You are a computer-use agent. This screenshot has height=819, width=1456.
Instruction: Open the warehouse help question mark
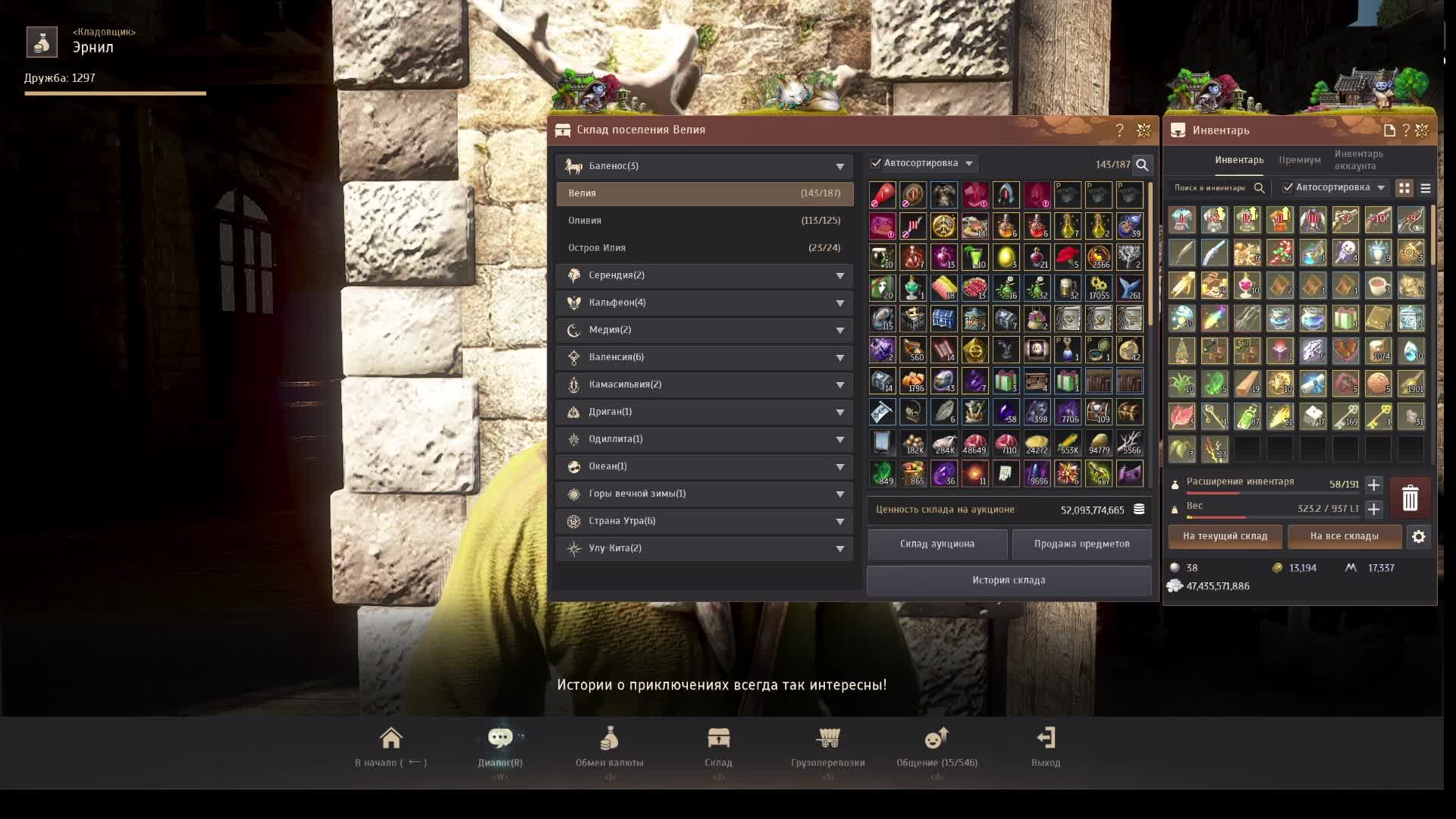(x=1119, y=130)
